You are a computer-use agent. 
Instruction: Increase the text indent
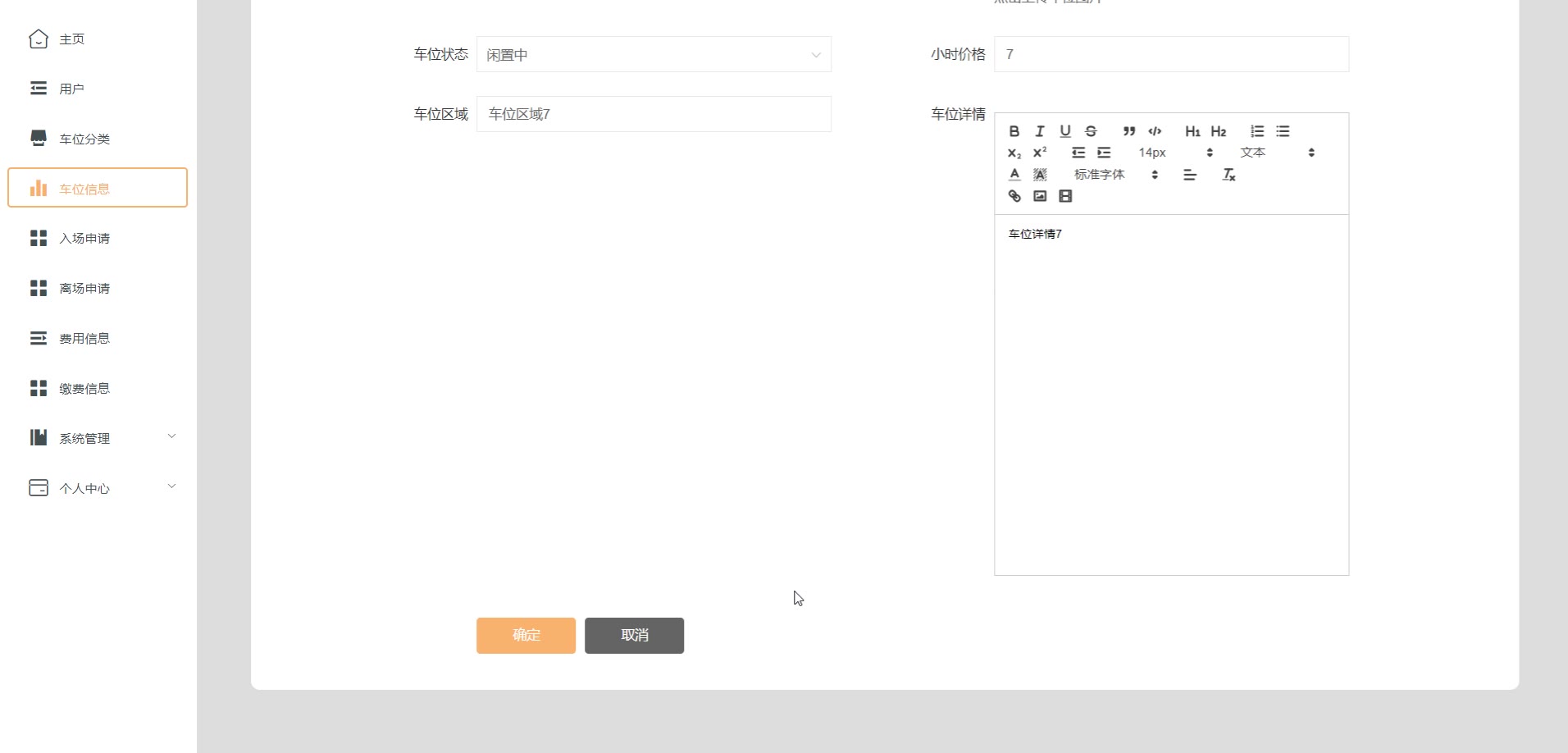[x=1104, y=153]
